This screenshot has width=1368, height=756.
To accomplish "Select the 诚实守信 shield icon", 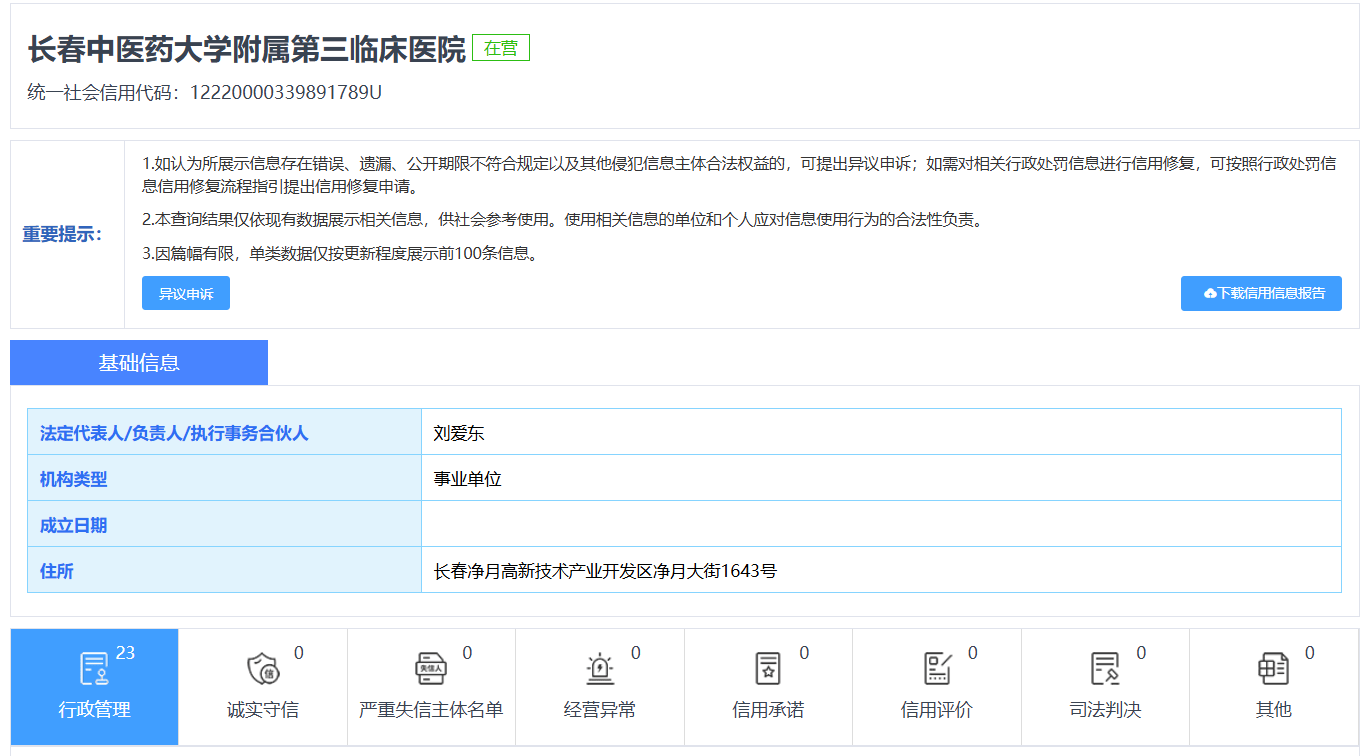I will coord(262,668).
